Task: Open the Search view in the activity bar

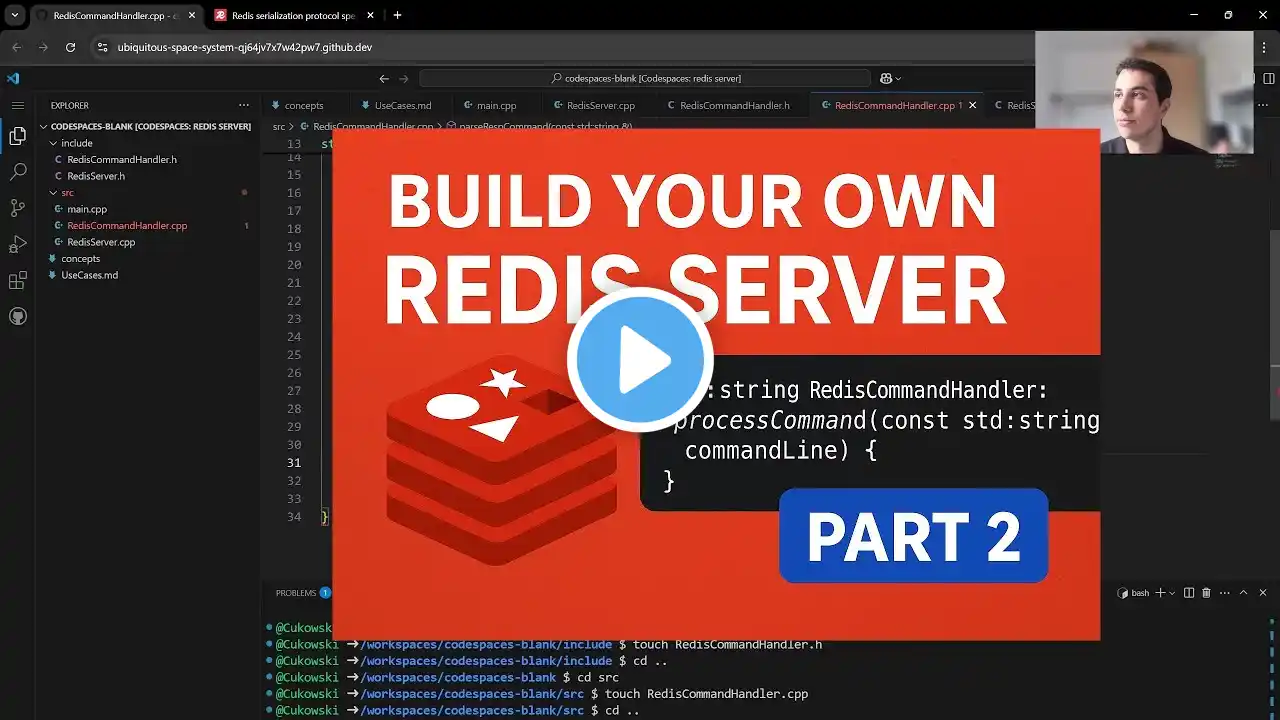Action: pyautogui.click(x=17, y=172)
